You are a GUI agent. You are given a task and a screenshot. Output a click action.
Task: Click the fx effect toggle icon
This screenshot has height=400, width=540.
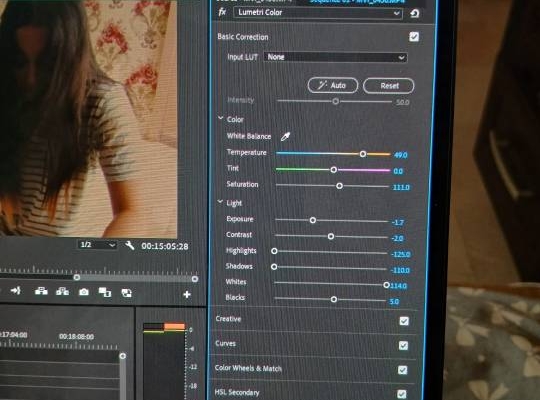point(222,12)
